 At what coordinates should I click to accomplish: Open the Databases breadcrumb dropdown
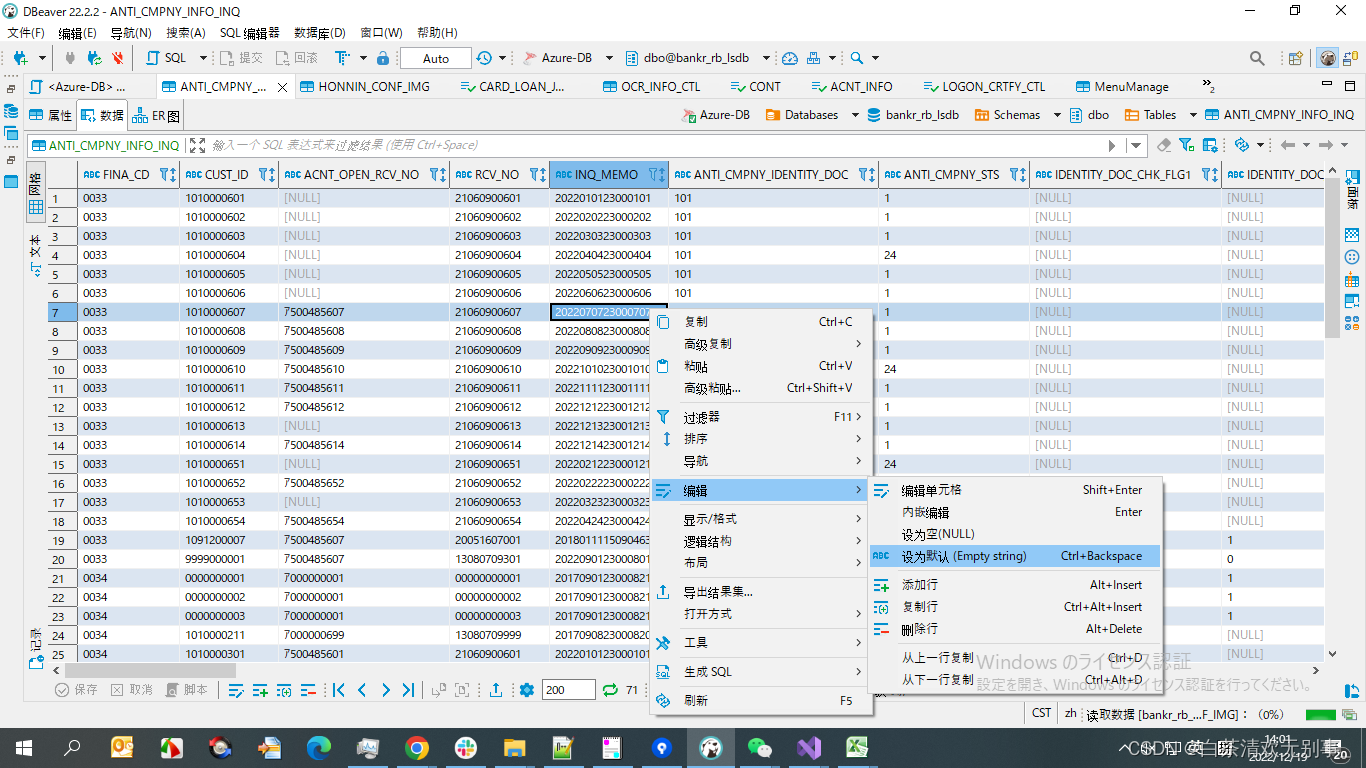coord(855,115)
